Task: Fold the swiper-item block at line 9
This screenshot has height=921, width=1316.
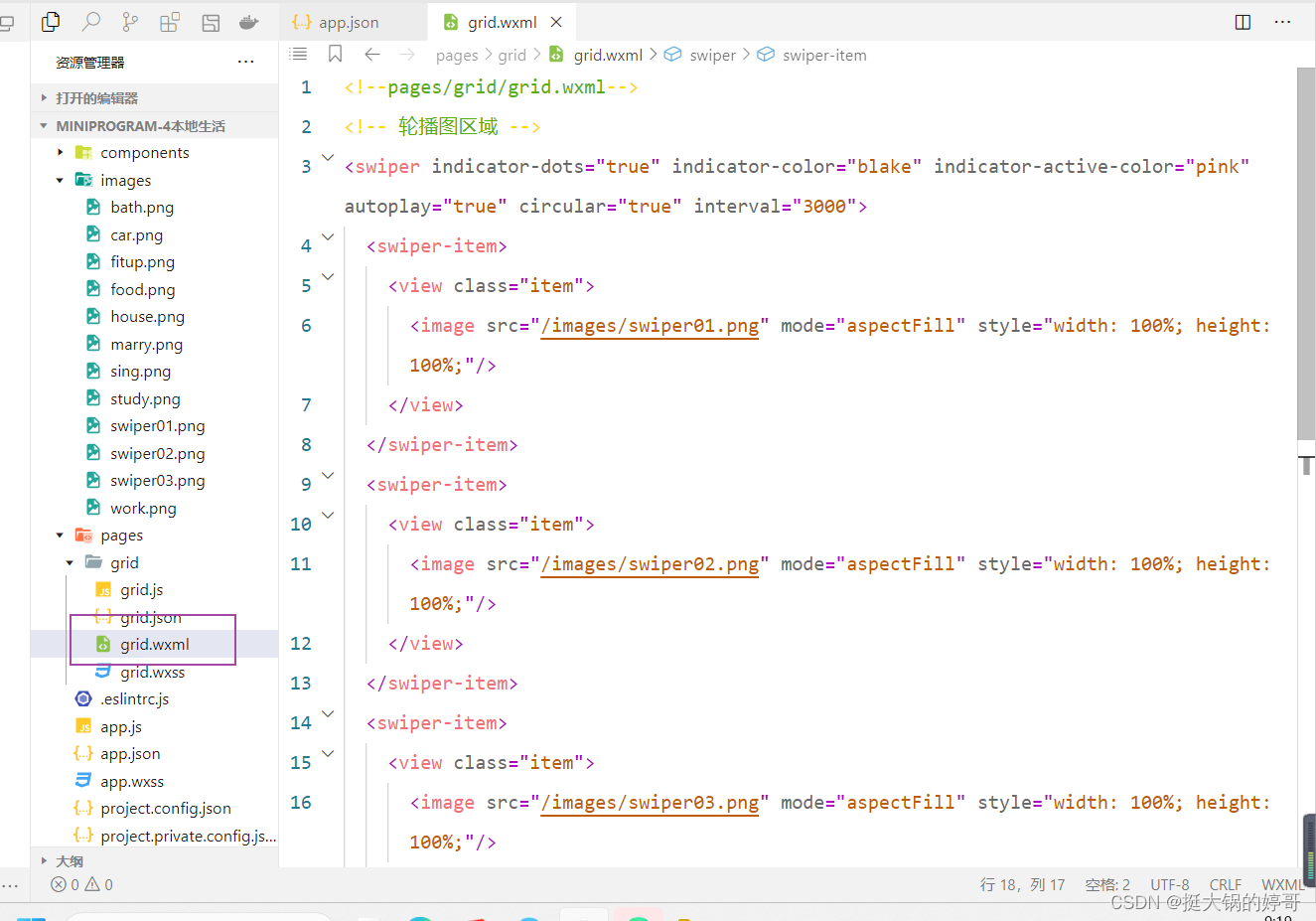Action: [328, 476]
